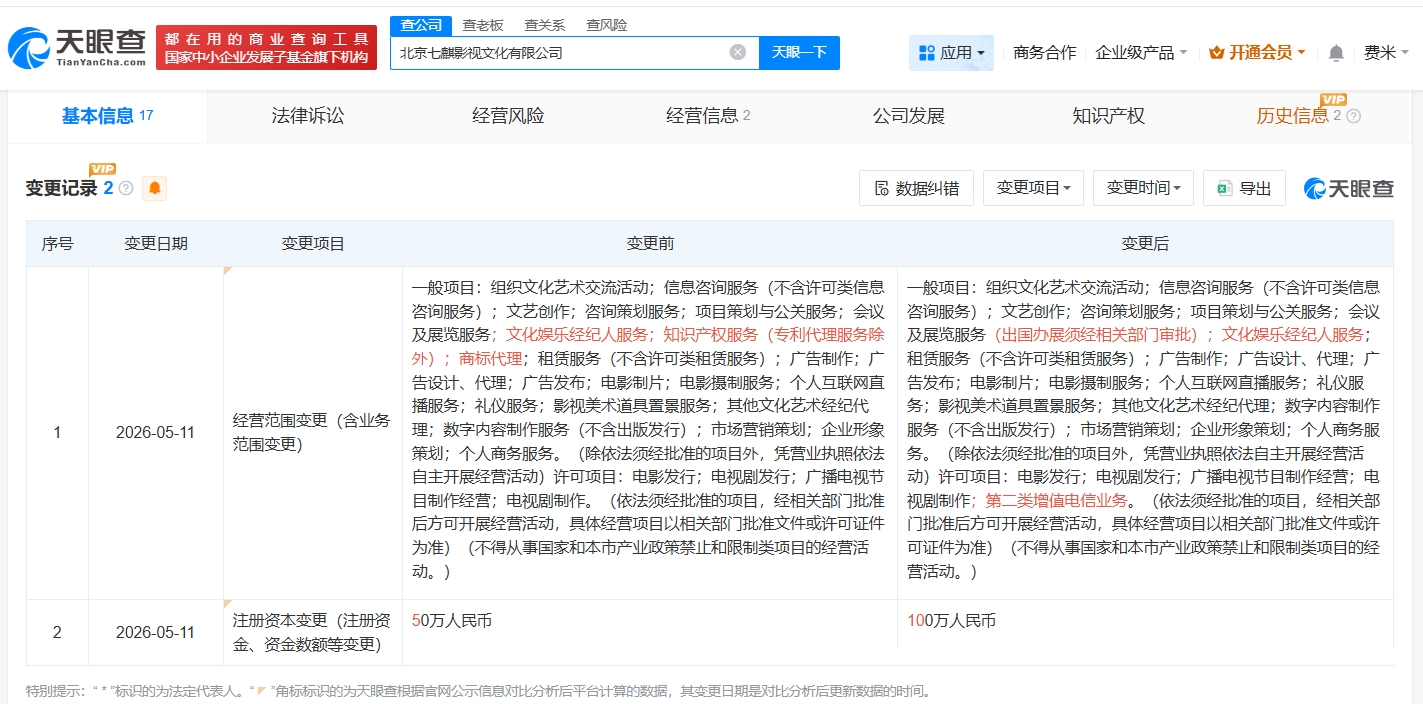Click the date in row 1
1423x704 pixels.
tap(156, 433)
